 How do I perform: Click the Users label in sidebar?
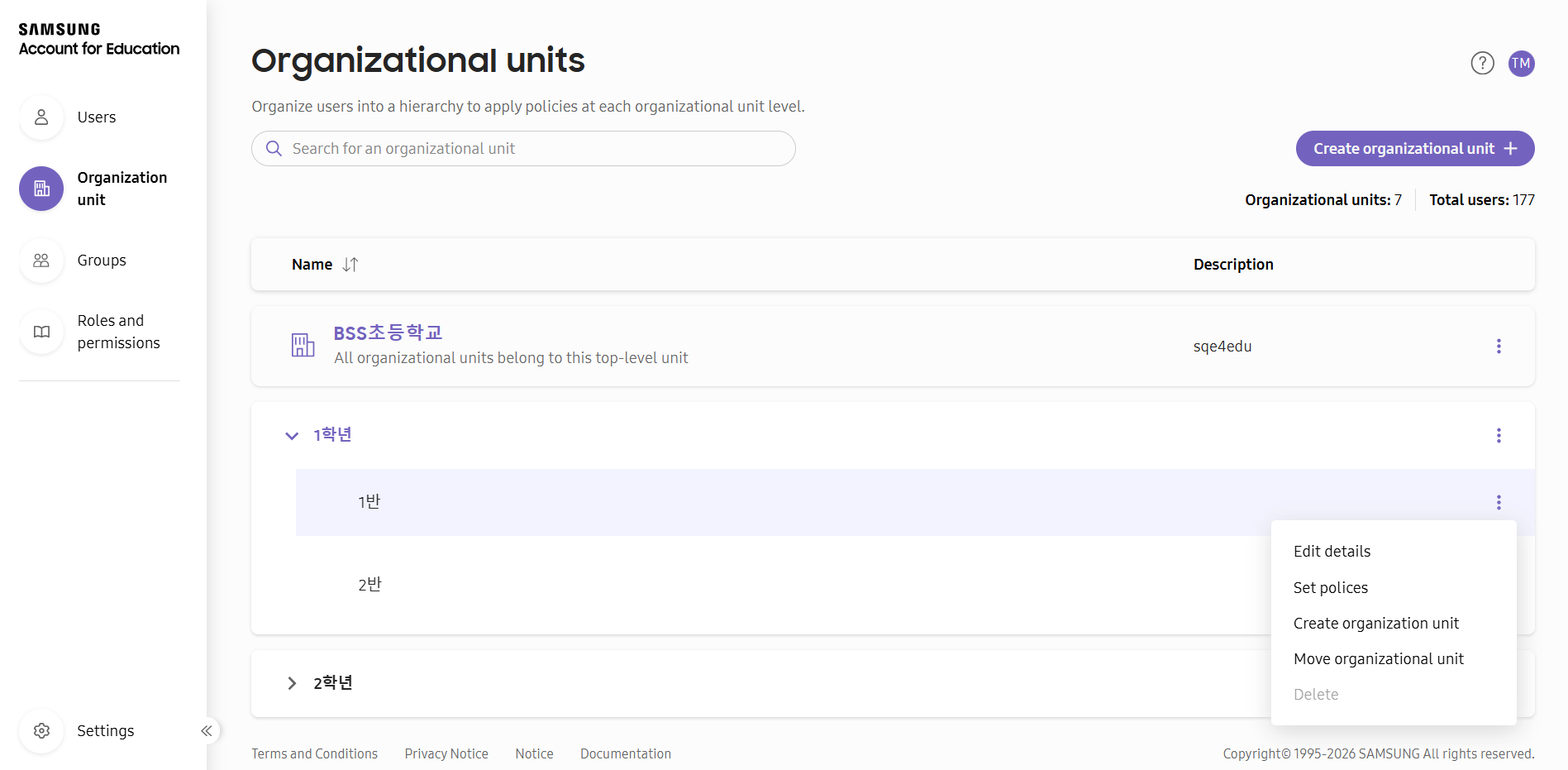click(97, 117)
